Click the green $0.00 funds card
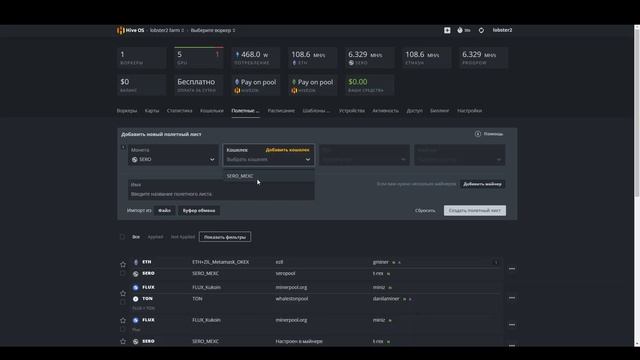 [370, 85]
